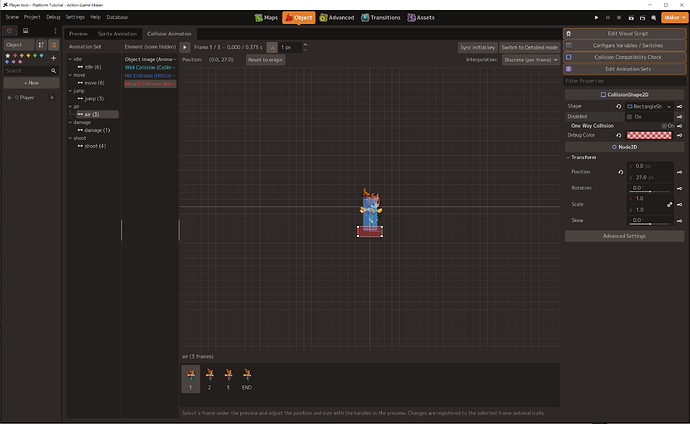Click the search magnifier icon
The height and width of the screenshot is (424, 690).
(x=54, y=71)
